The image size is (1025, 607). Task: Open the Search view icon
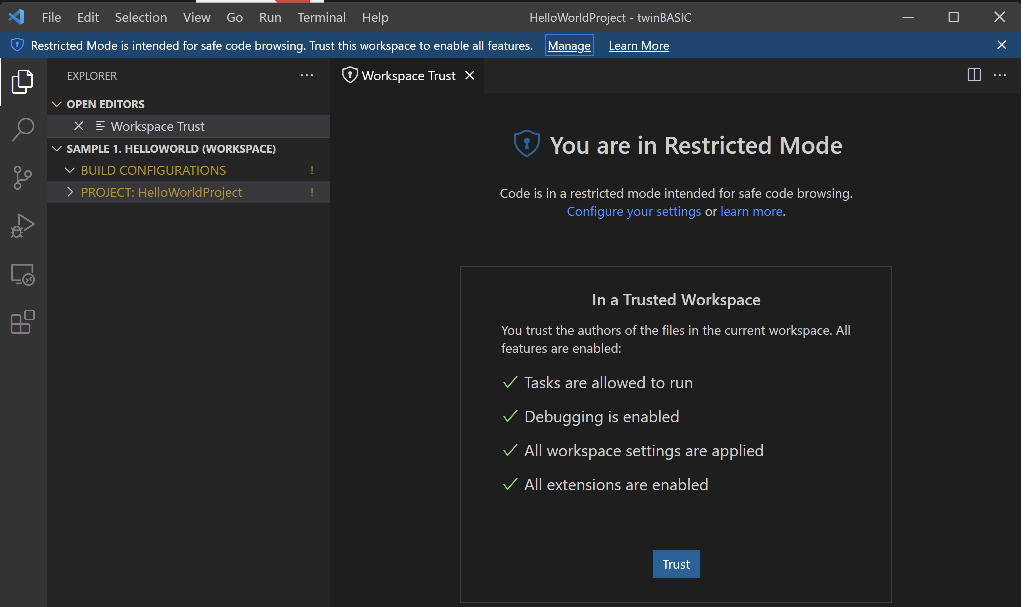click(x=22, y=130)
